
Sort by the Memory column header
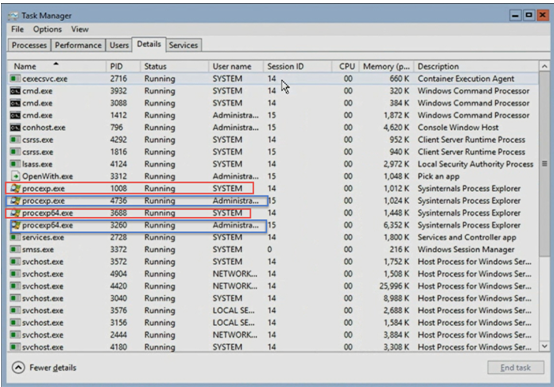(x=386, y=66)
